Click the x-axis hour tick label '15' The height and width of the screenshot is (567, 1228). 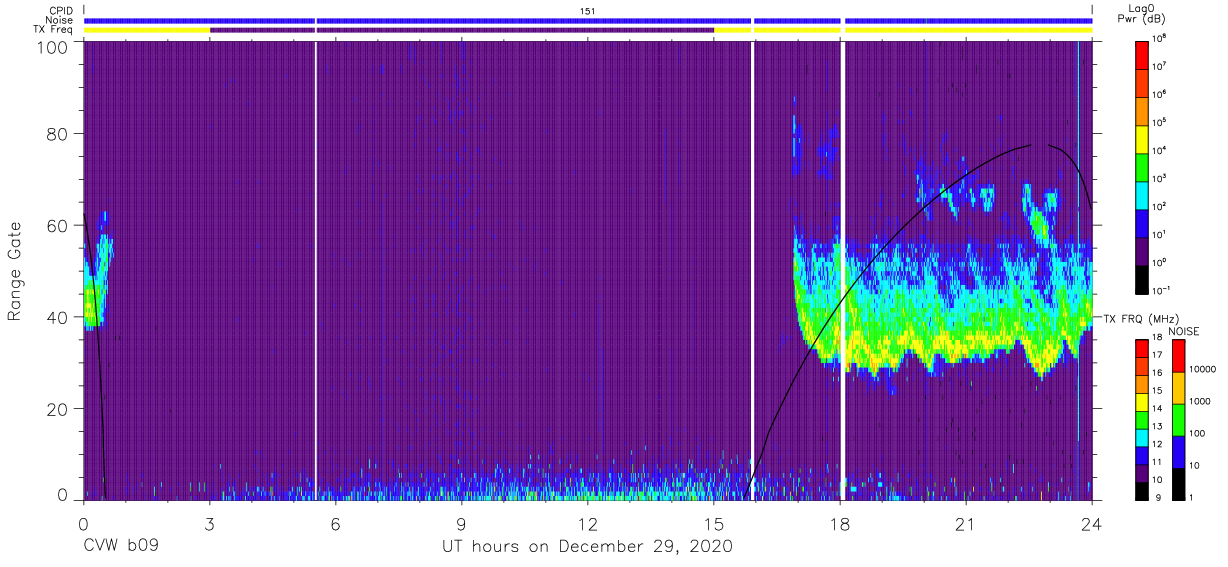tap(714, 523)
